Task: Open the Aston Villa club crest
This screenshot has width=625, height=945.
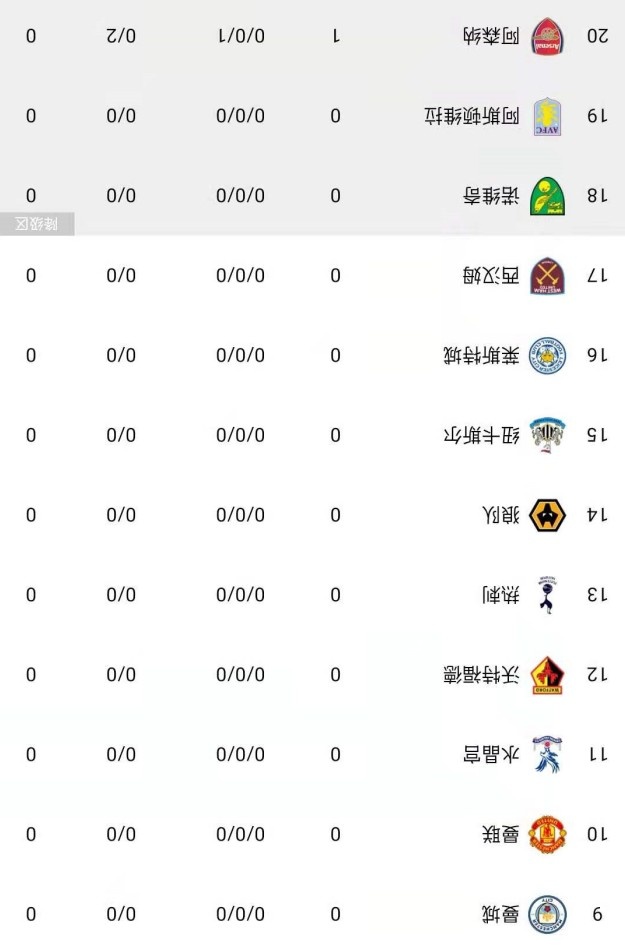Action: (547, 116)
